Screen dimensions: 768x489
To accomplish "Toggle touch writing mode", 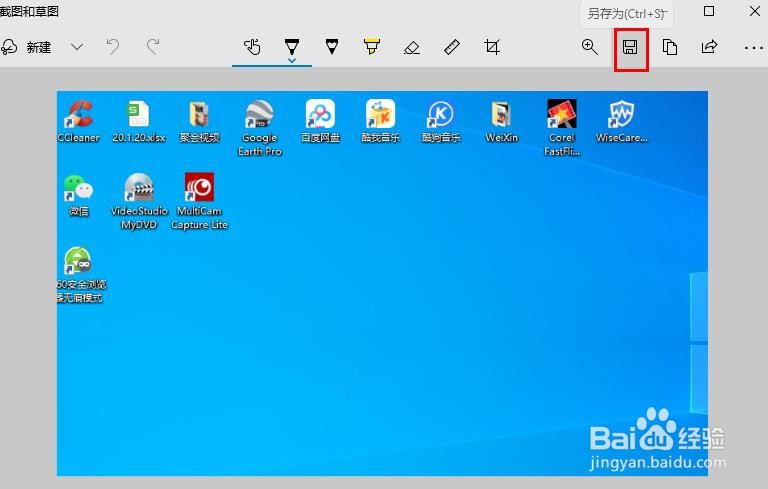I will tap(252, 47).
